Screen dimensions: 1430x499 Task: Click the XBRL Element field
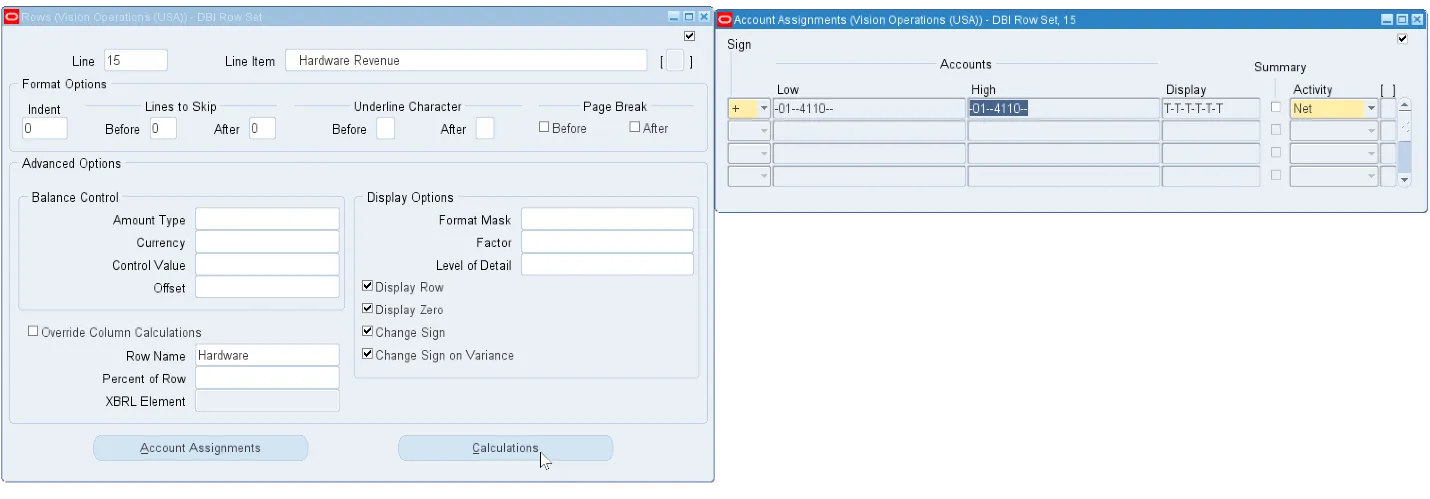coord(267,401)
